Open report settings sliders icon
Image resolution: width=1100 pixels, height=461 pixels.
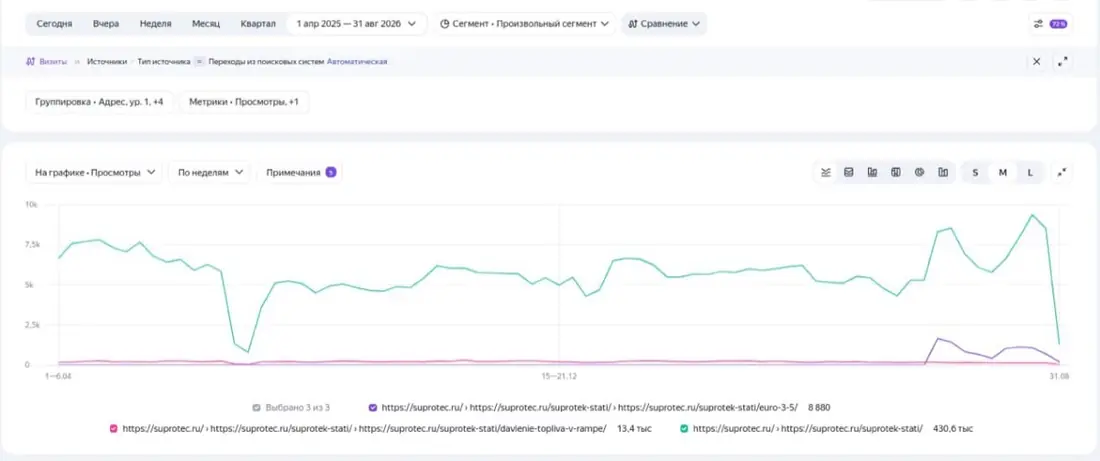1038,24
